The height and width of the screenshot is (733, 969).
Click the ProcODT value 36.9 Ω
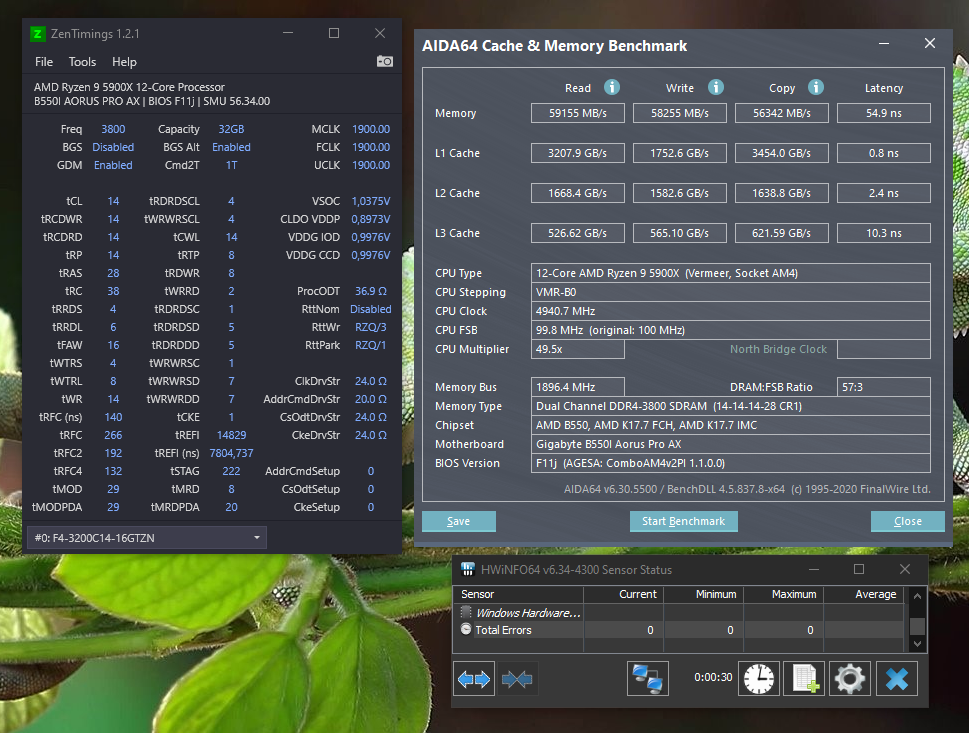(371, 290)
